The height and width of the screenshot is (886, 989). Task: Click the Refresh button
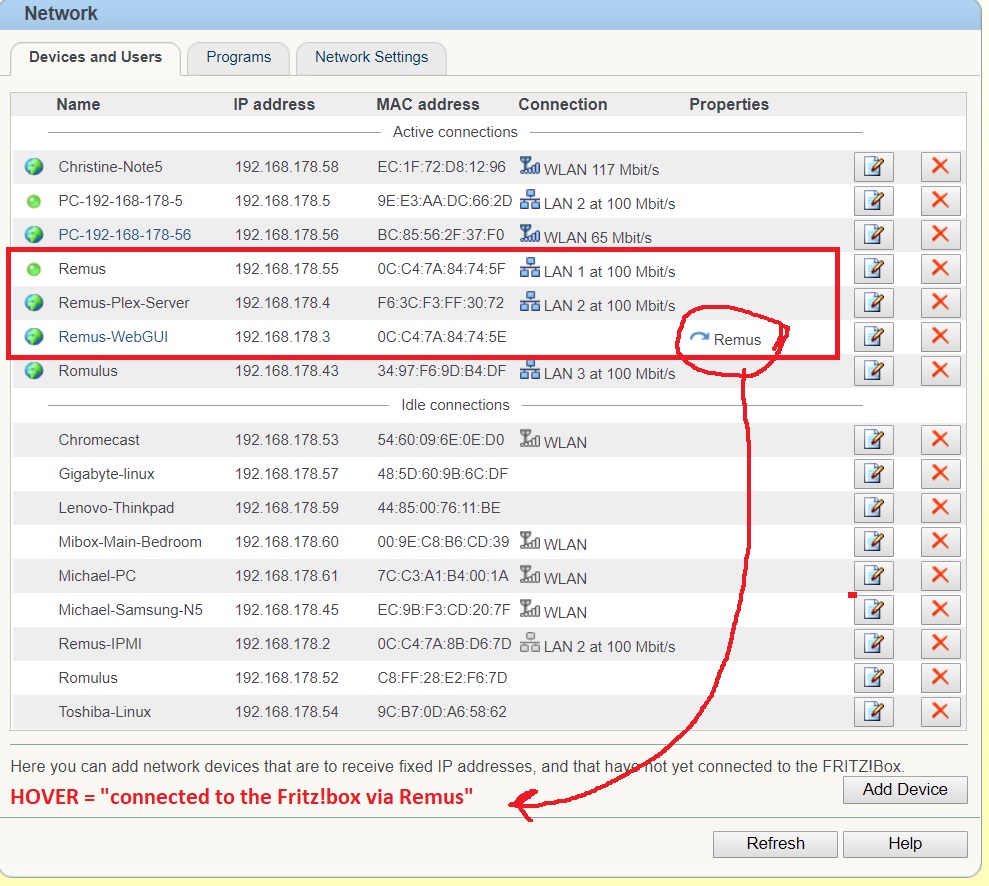(x=775, y=844)
